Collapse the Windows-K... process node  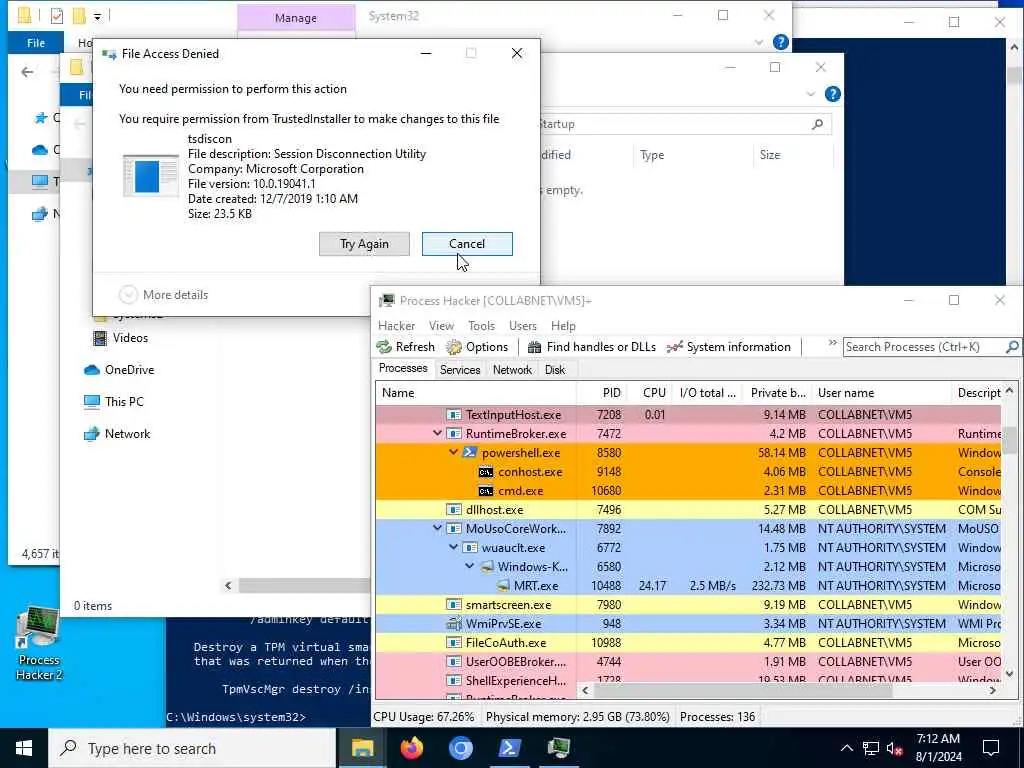click(470, 566)
